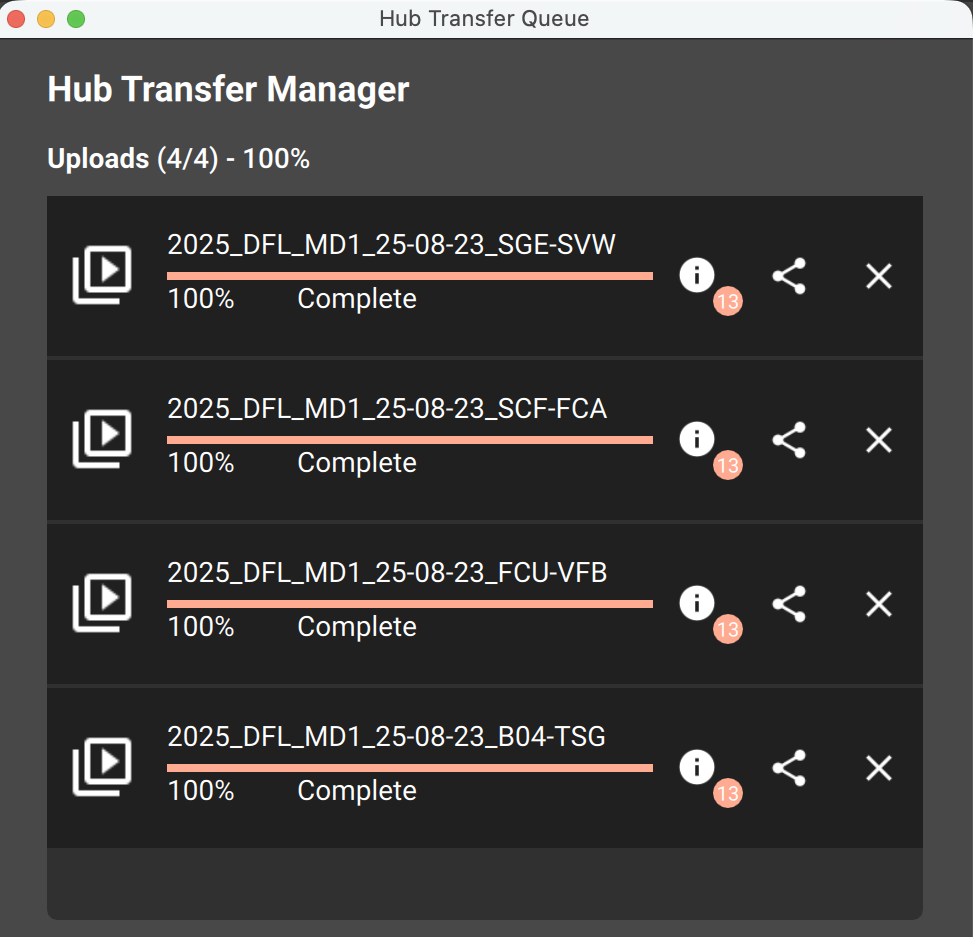
Task: Remove FCU-VFB upload from the queue
Action: (879, 604)
